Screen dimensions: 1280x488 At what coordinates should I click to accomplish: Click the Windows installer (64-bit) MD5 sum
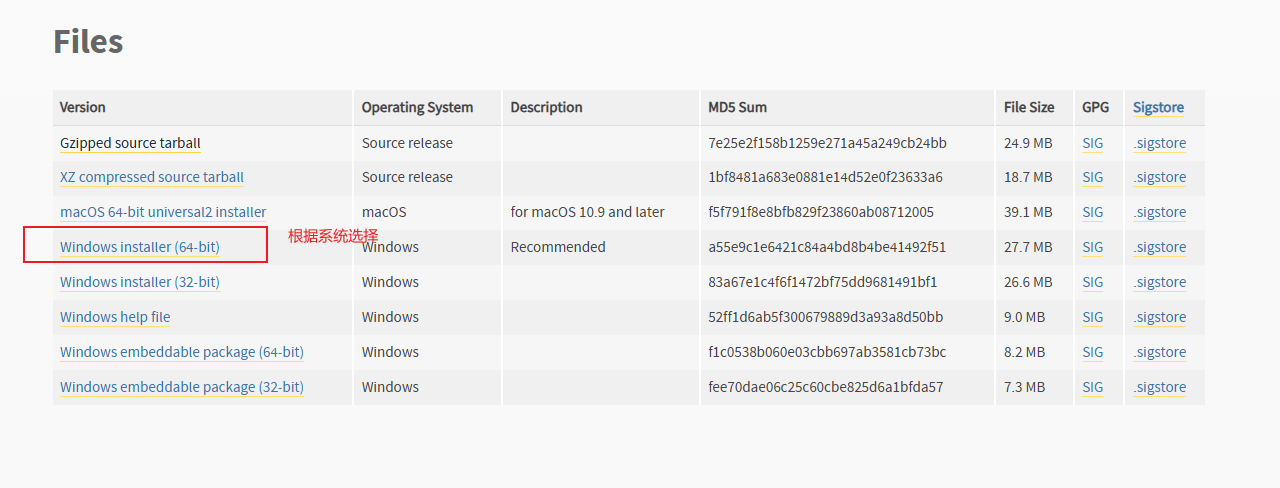pos(827,247)
